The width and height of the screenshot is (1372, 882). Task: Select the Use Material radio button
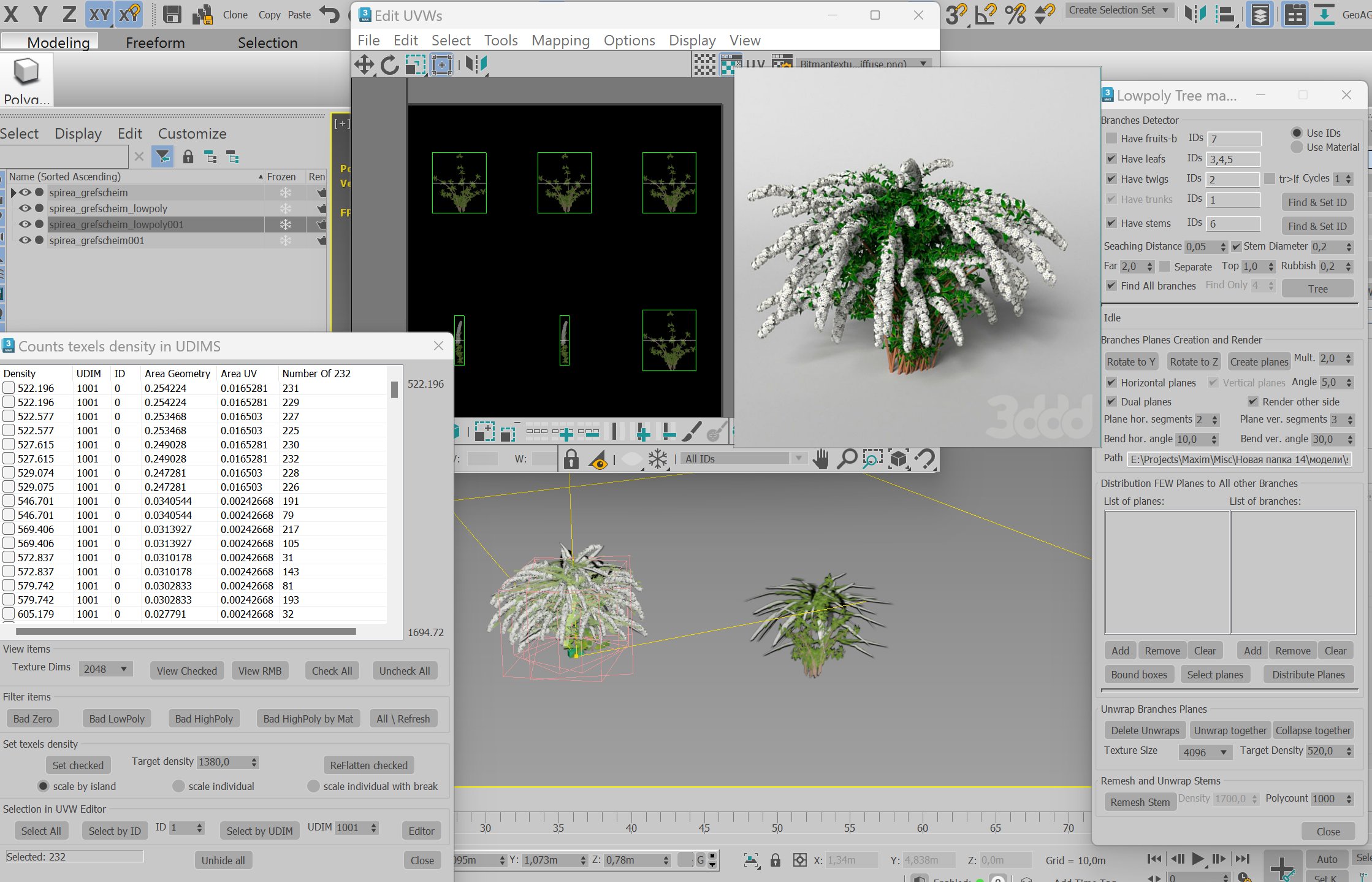(x=1297, y=147)
